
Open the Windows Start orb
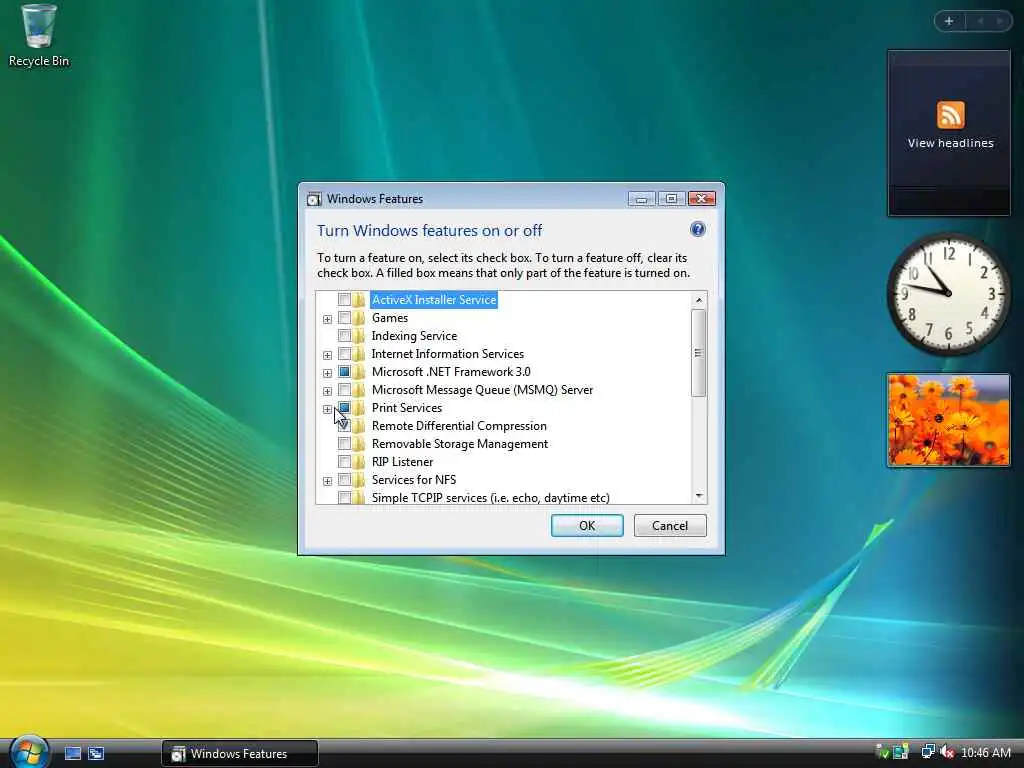pyautogui.click(x=29, y=752)
